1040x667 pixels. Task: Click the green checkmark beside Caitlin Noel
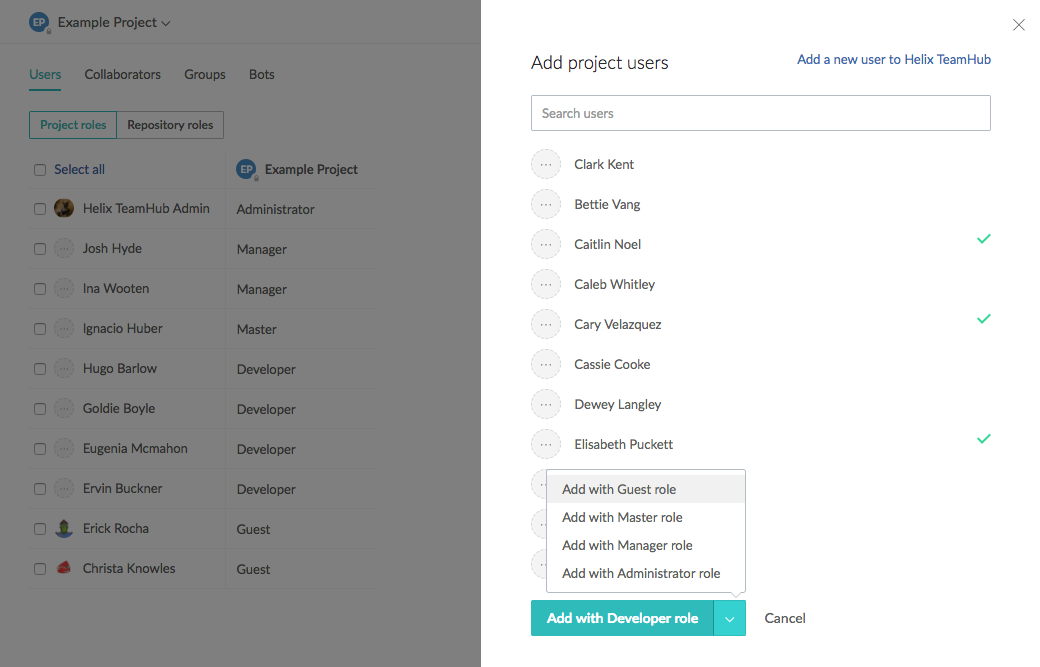[x=983, y=239]
